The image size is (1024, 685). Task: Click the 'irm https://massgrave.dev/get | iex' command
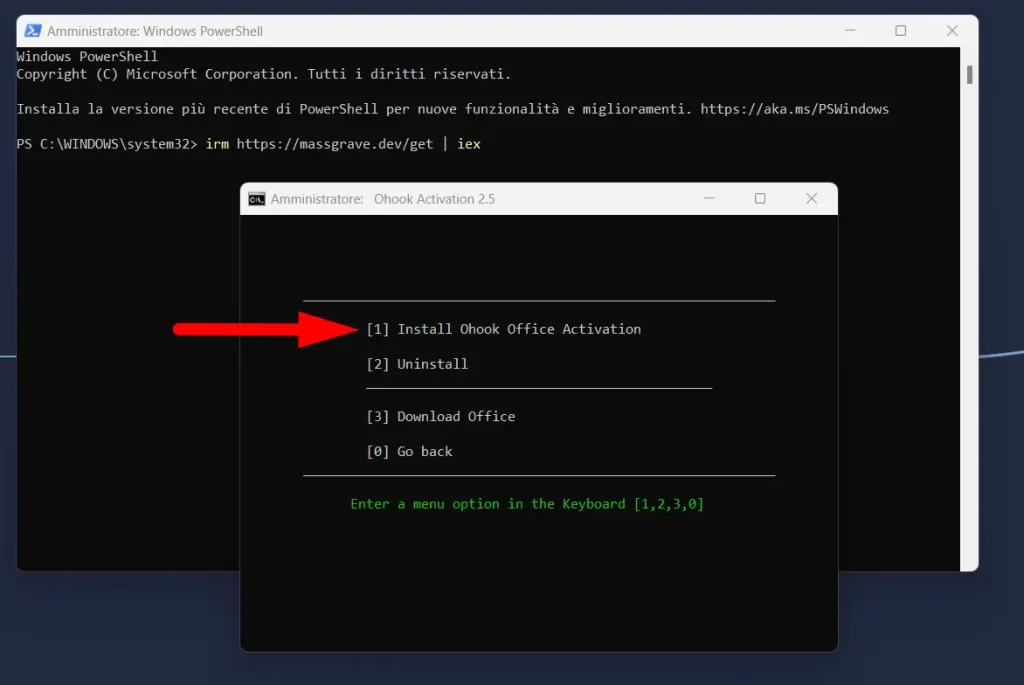tap(343, 144)
